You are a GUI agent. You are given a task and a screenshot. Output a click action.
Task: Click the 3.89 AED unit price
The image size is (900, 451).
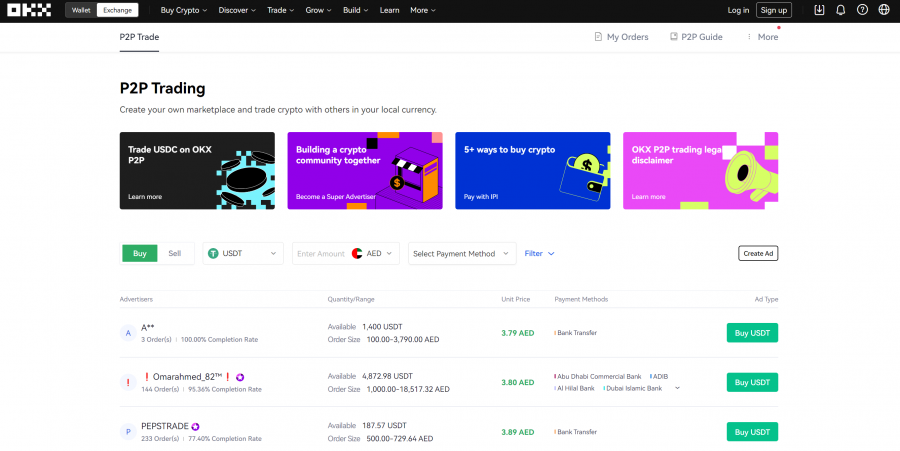point(517,432)
